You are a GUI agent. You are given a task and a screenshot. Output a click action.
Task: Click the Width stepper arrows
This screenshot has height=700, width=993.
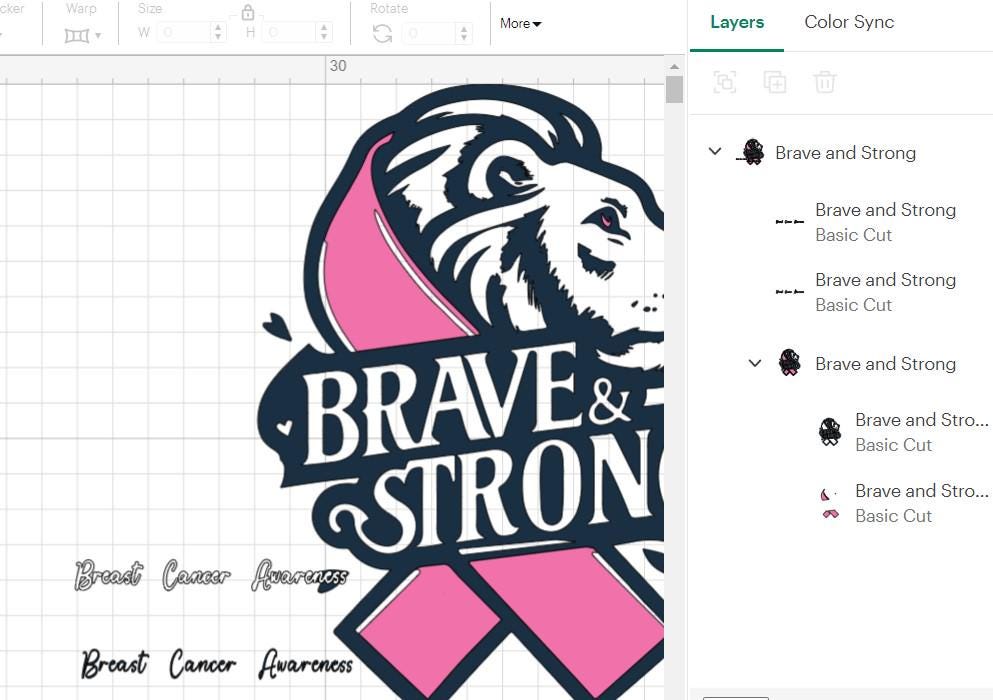point(218,32)
